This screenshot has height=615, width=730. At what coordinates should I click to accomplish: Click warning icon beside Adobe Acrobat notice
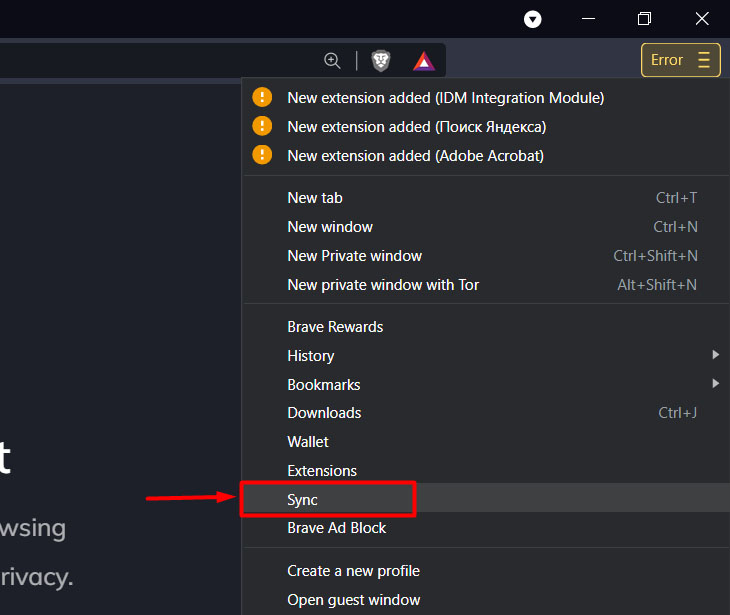(x=262, y=155)
